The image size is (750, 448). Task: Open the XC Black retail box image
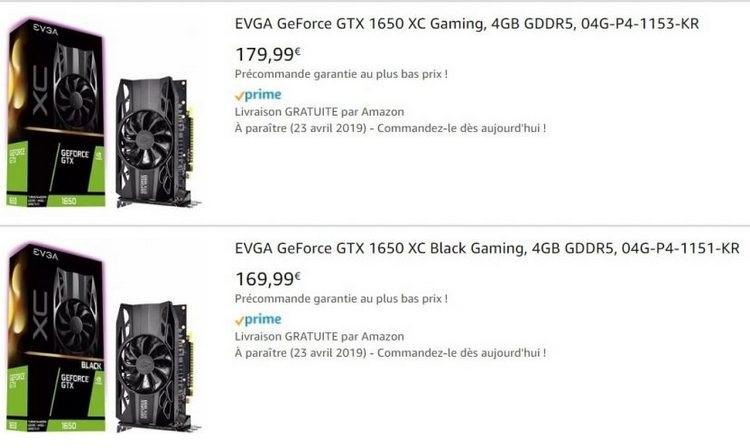56,338
